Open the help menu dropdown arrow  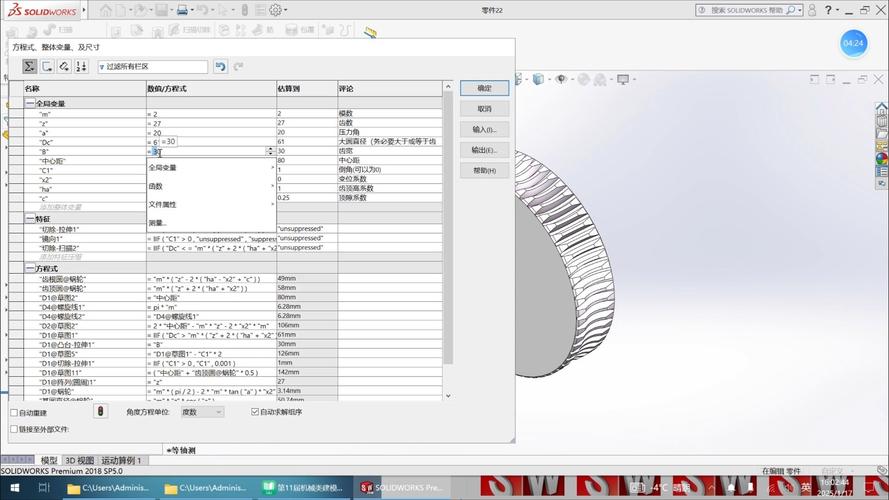click(837, 10)
